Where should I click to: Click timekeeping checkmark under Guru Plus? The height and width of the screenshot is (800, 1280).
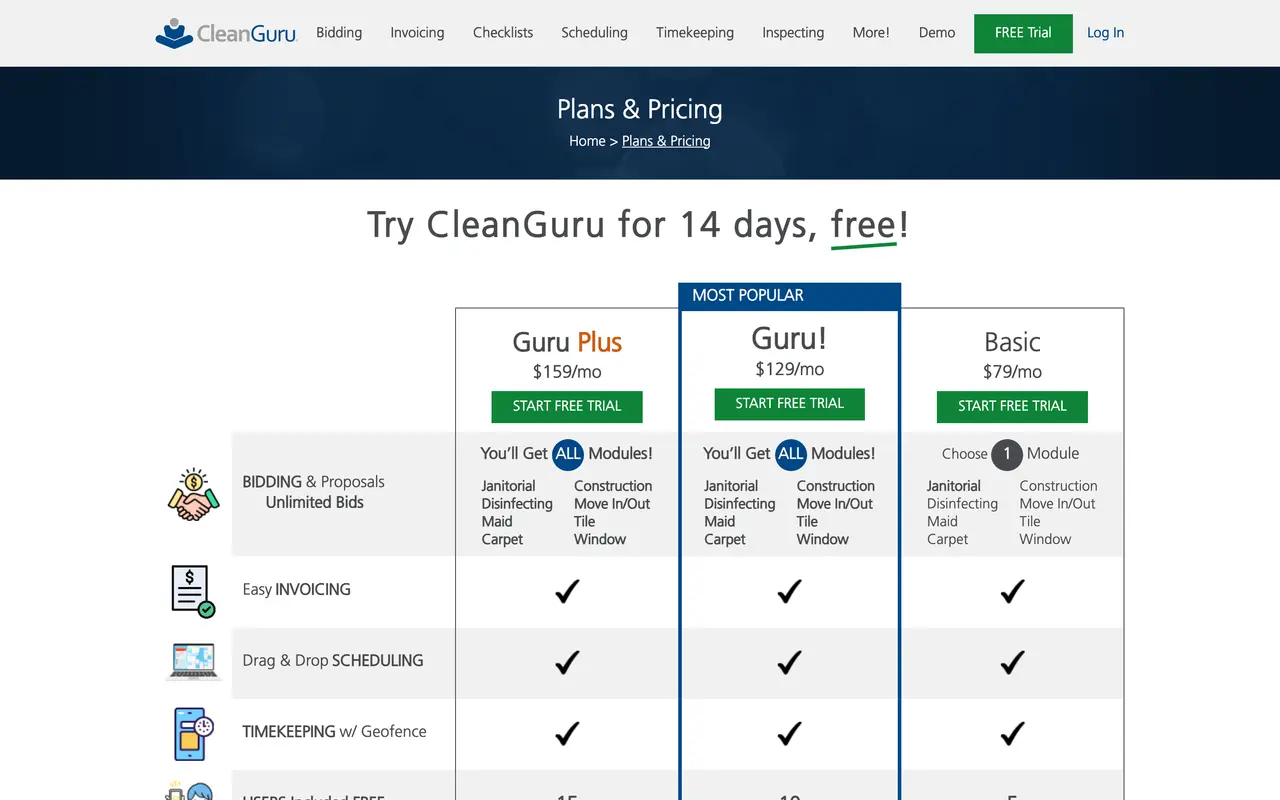pos(567,733)
